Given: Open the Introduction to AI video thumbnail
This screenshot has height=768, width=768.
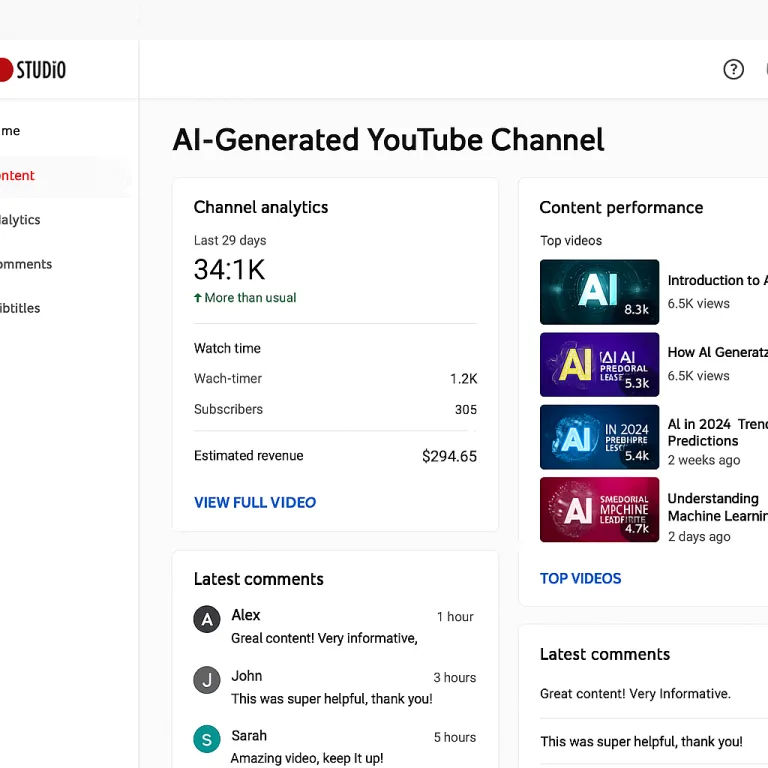Looking at the screenshot, I should (600, 292).
